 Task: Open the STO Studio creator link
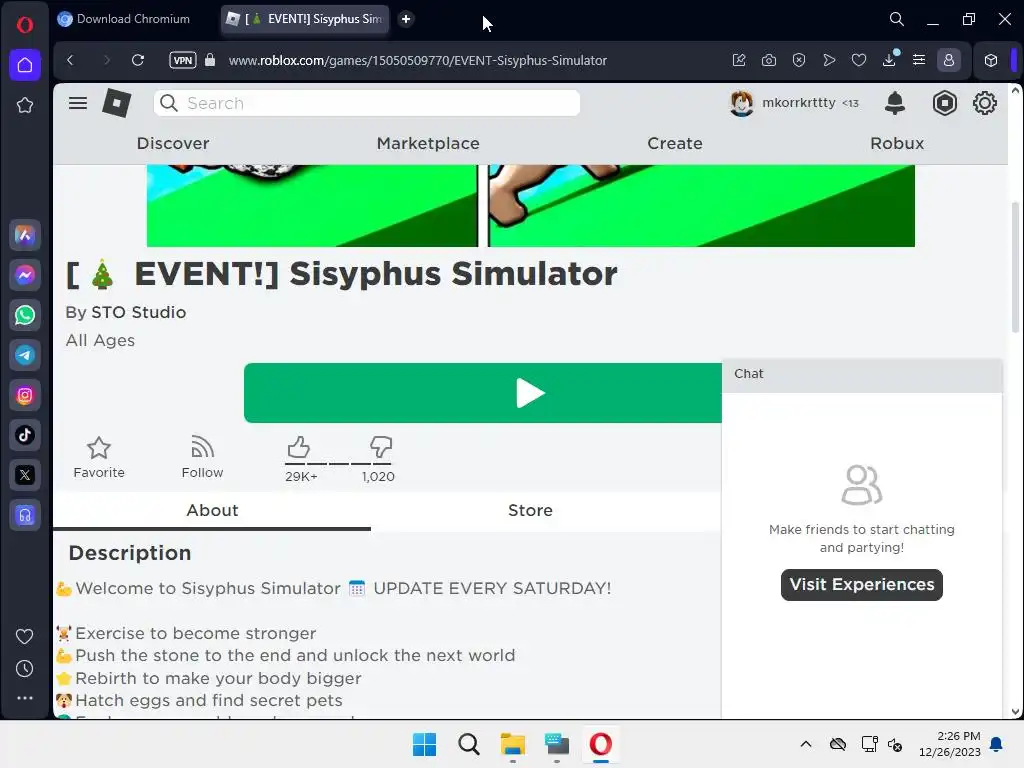coord(138,312)
